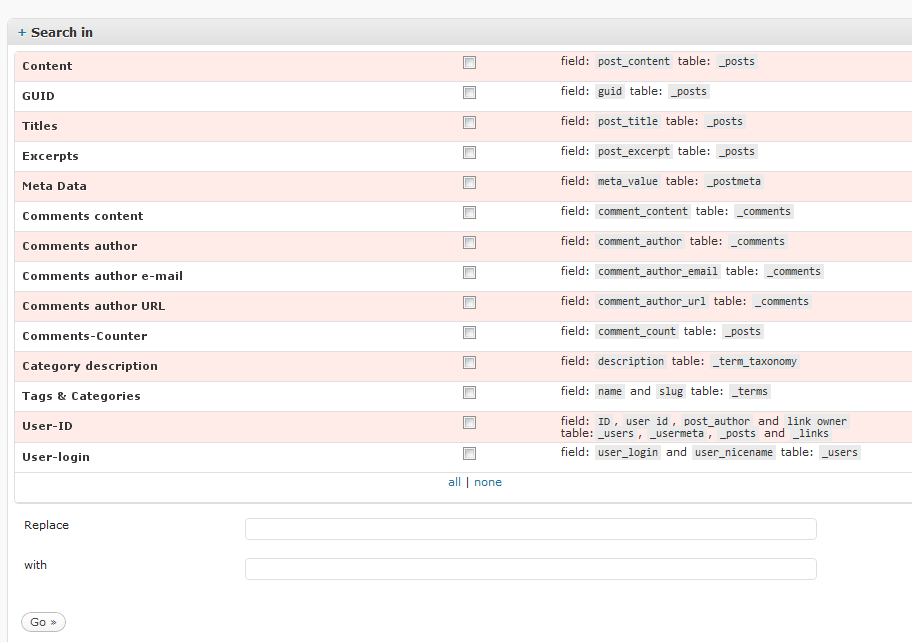Click the post_excerpt field code
This screenshot has height=642, width=912.
click(x=633, y=152)
